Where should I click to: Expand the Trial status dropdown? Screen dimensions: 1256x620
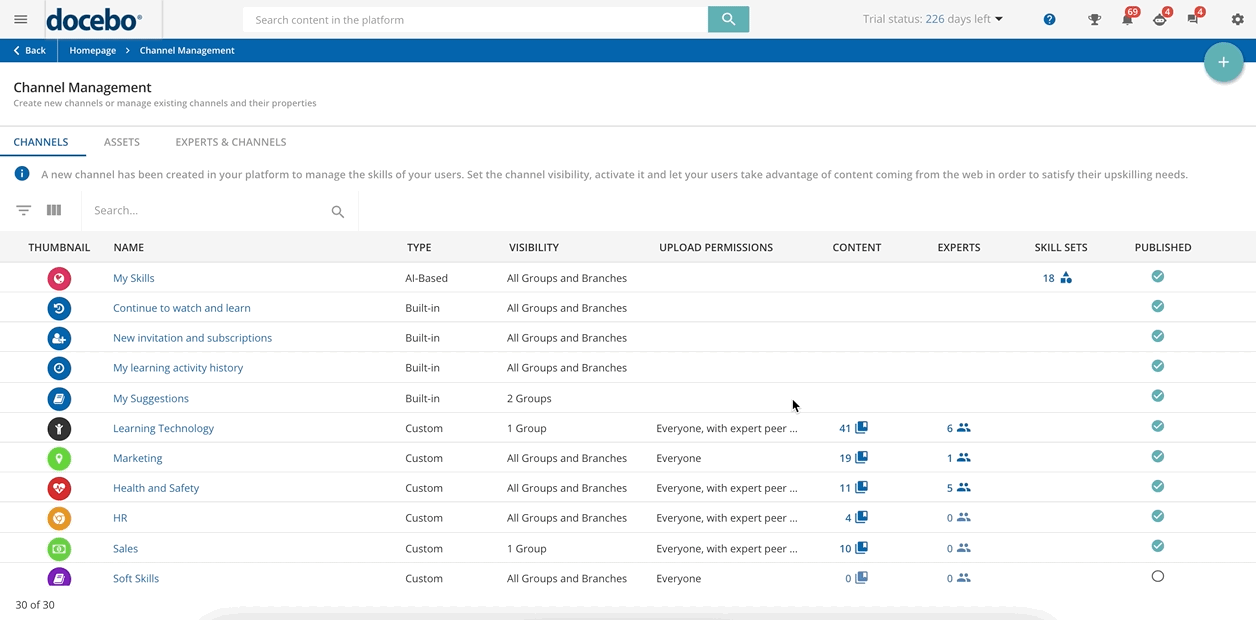[933, 19]
